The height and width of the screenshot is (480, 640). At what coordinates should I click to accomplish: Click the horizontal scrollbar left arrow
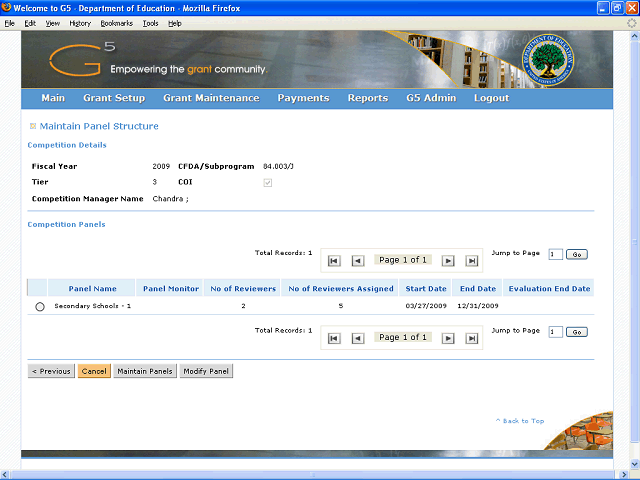point(4,475)
